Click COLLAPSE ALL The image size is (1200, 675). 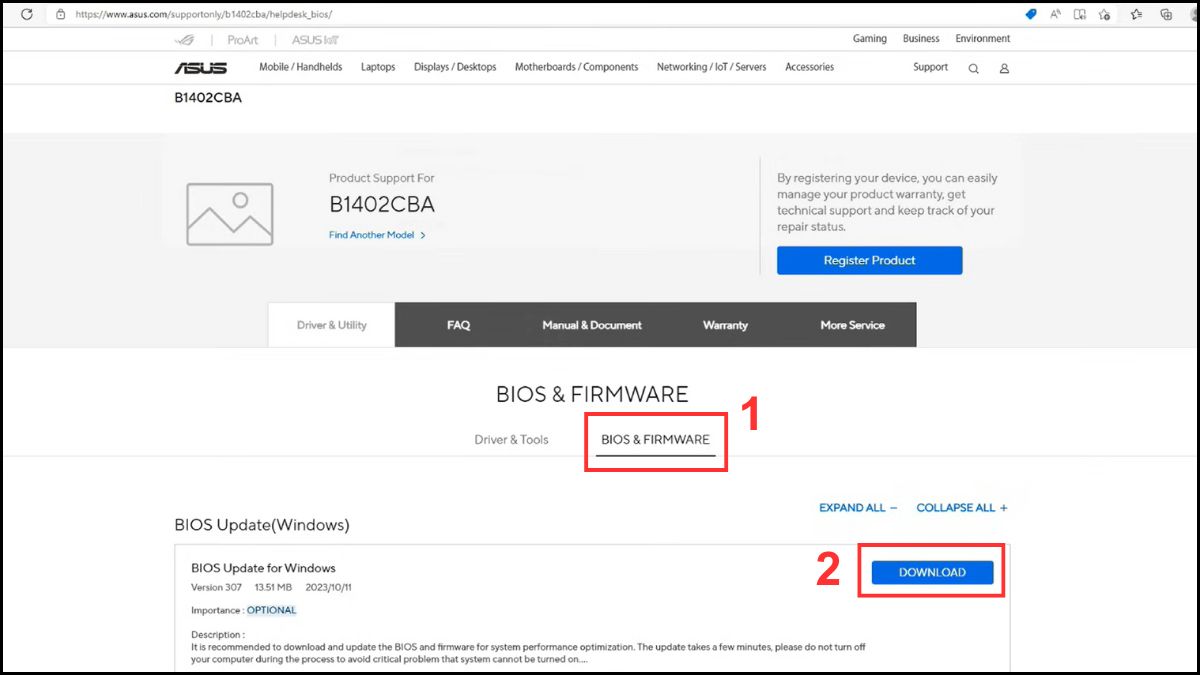pos(962,508)
